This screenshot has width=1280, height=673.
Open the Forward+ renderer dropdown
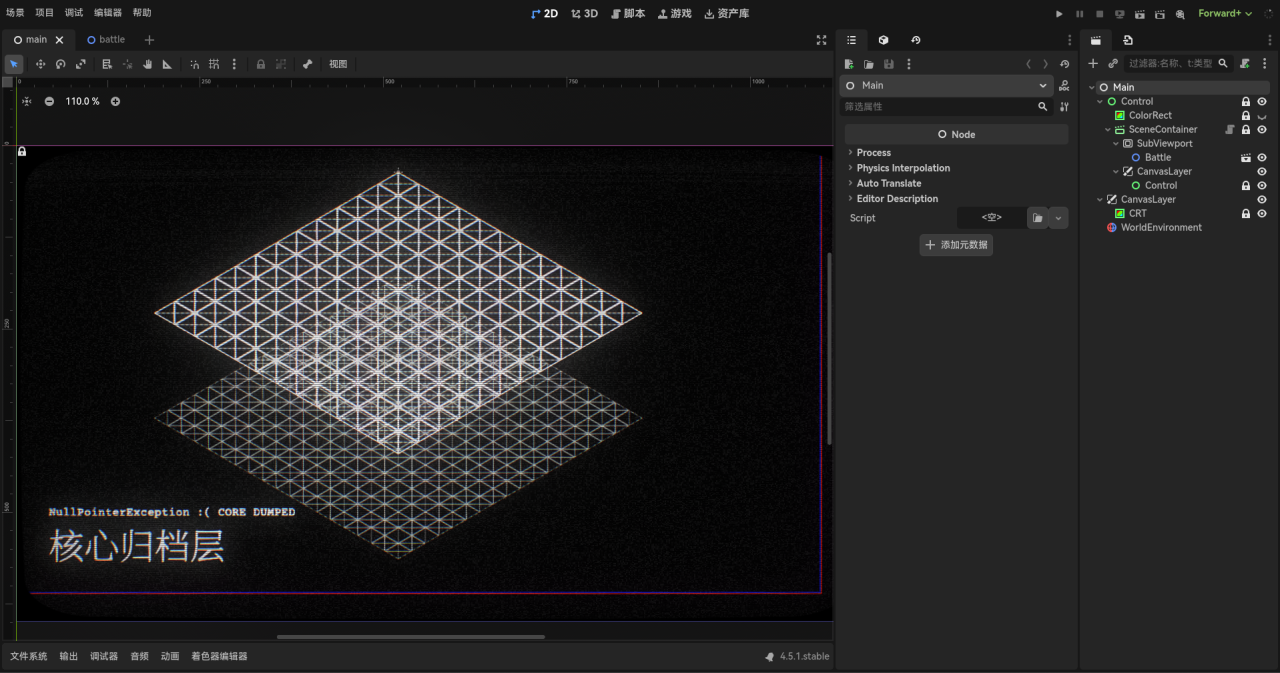[x=1225, y=14]
